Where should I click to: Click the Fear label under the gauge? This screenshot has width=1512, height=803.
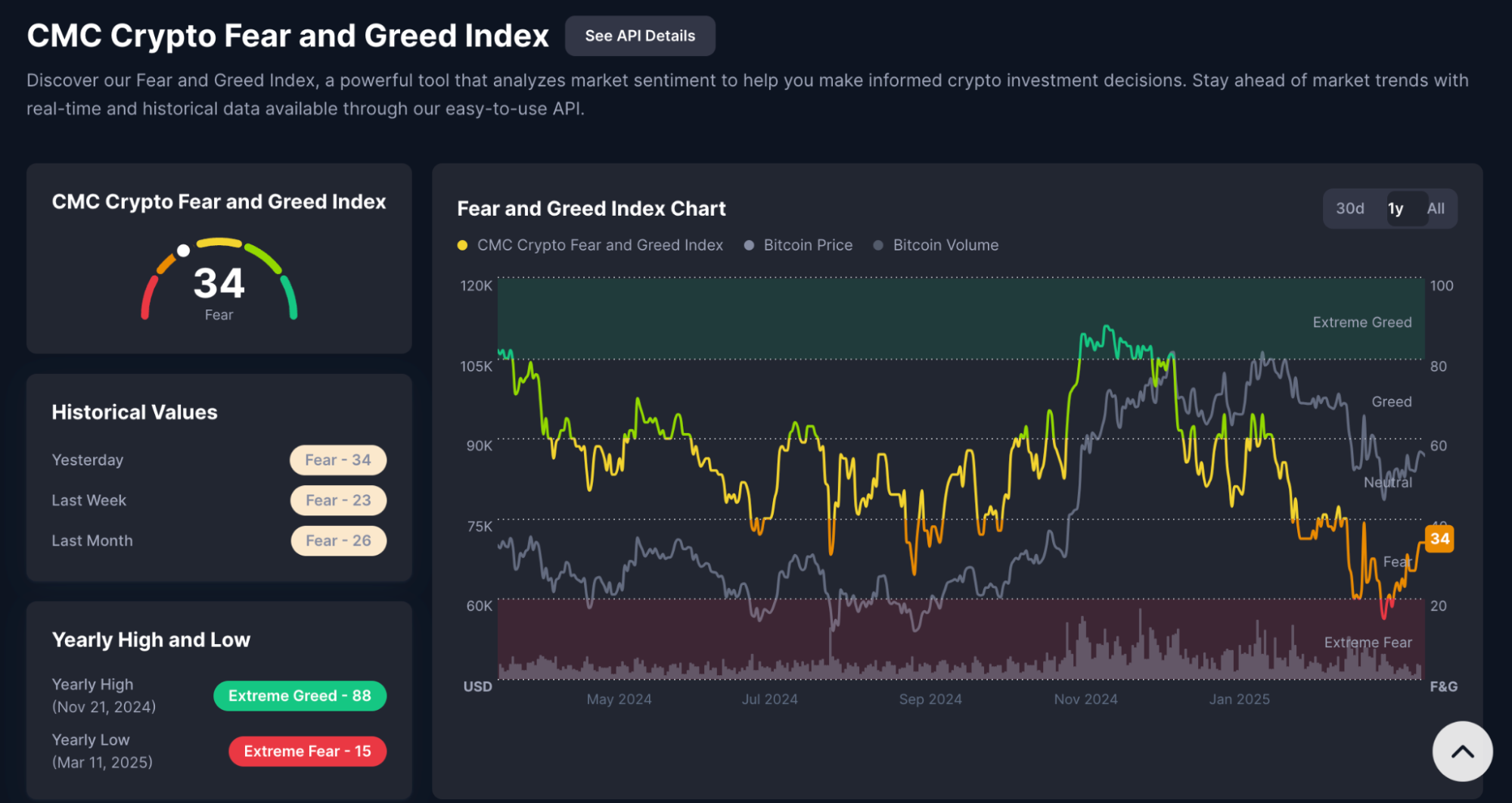click(219, 315)
